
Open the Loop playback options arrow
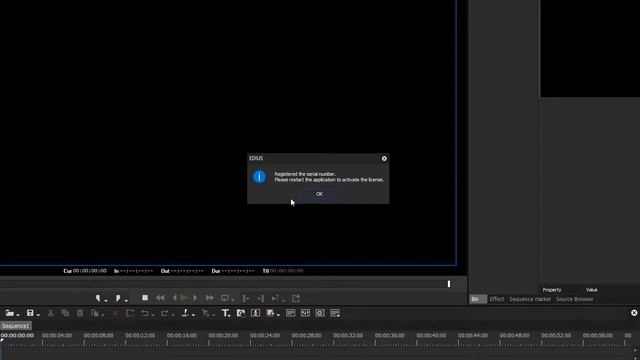tap(232, 300)
